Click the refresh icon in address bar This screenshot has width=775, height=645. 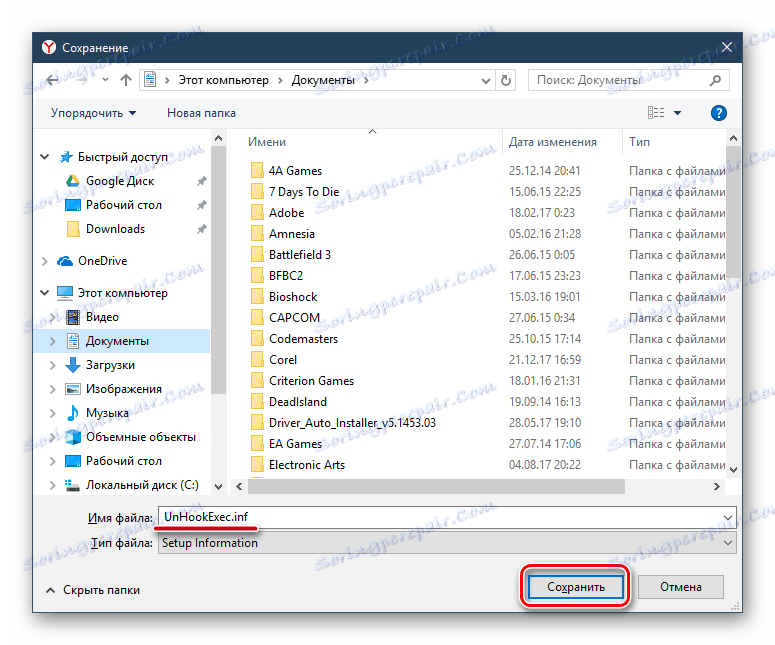coord(506,80)
